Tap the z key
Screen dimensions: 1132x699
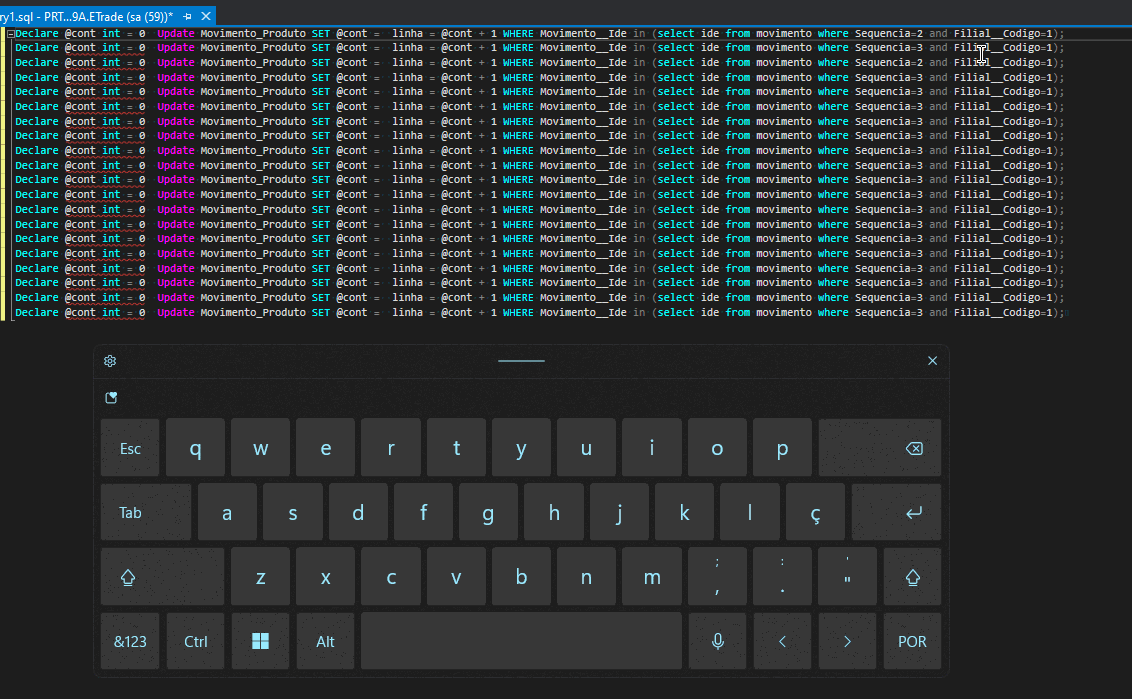261,577
